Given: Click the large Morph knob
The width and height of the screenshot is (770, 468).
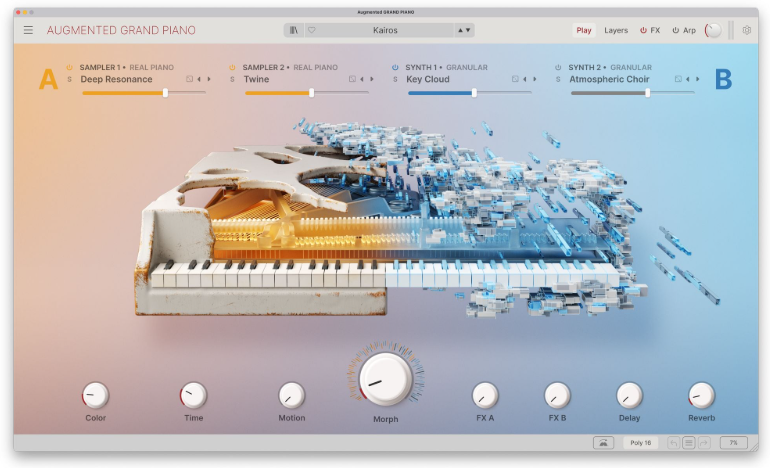Looking at the screenshot, I should click(385, 378).
